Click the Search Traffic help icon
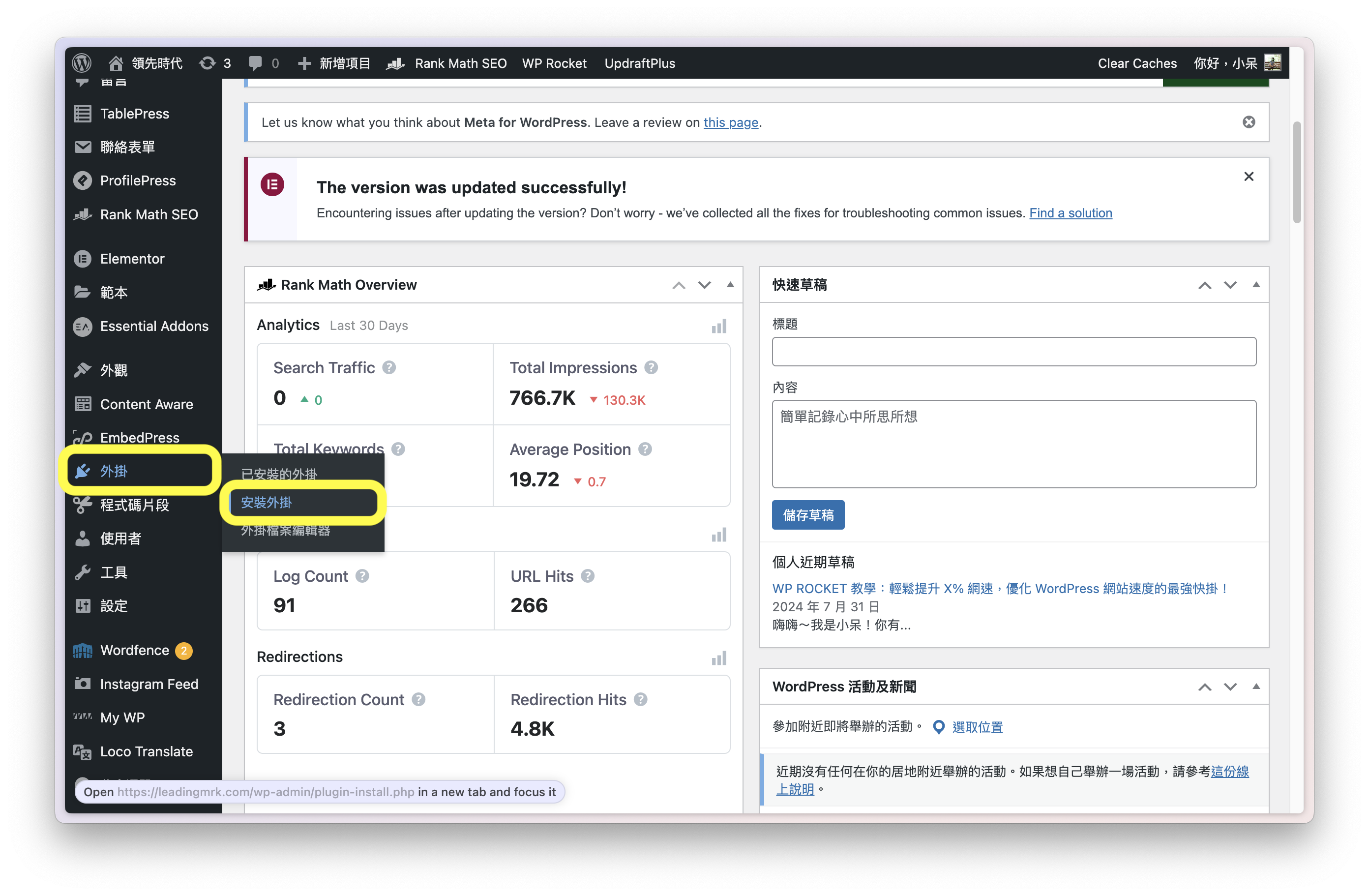The width and height of the screenshot is (1369, 896). (389, 367)
